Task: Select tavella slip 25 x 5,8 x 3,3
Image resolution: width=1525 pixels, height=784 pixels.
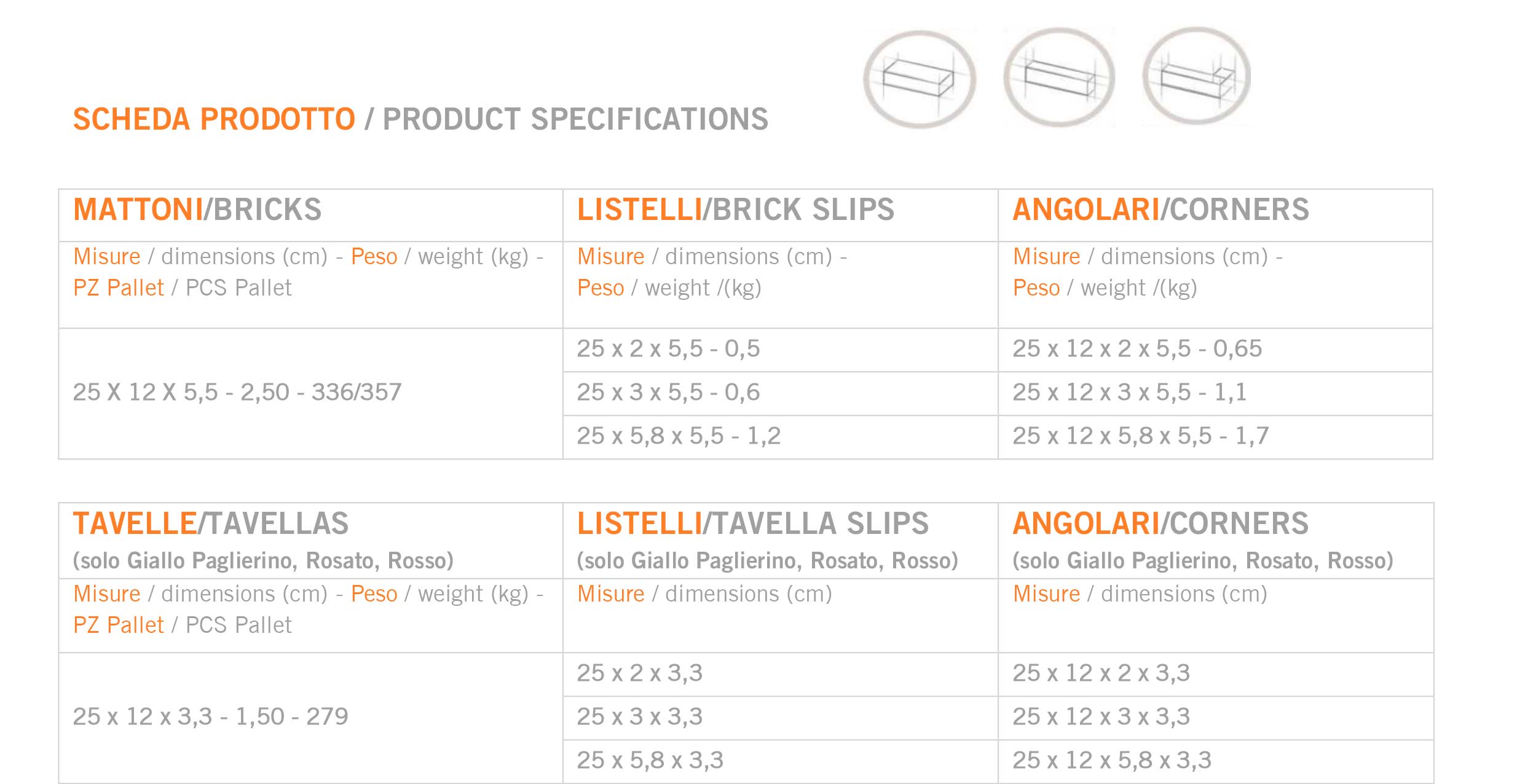Action: pyautogui.click(x=780, y=761)
